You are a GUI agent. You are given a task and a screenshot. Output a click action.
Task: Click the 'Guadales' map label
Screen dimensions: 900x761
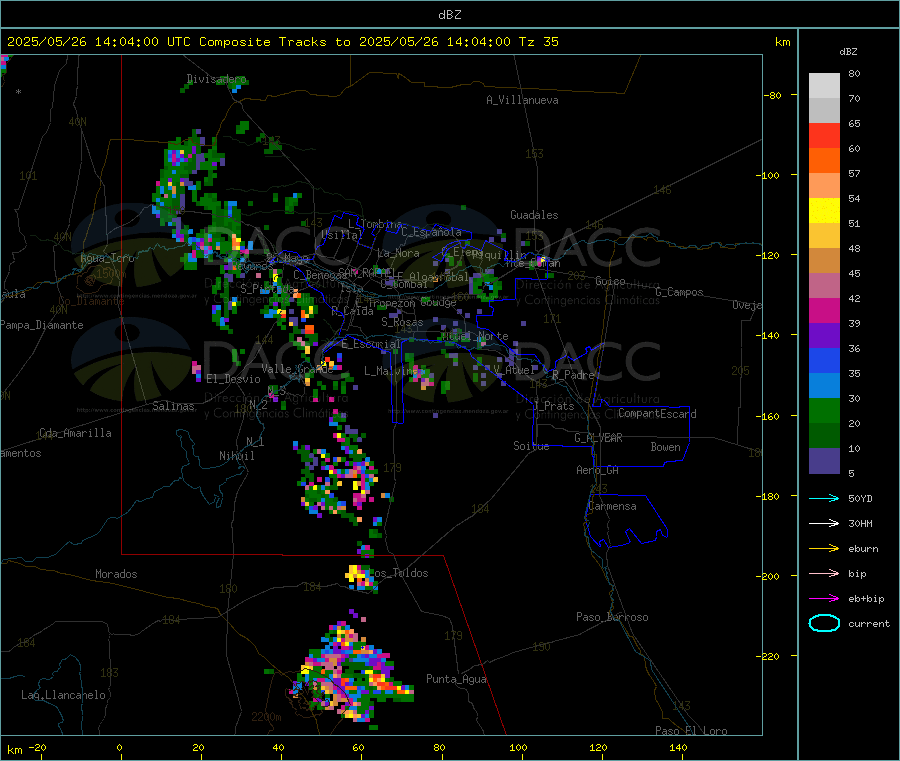[534, 215]
